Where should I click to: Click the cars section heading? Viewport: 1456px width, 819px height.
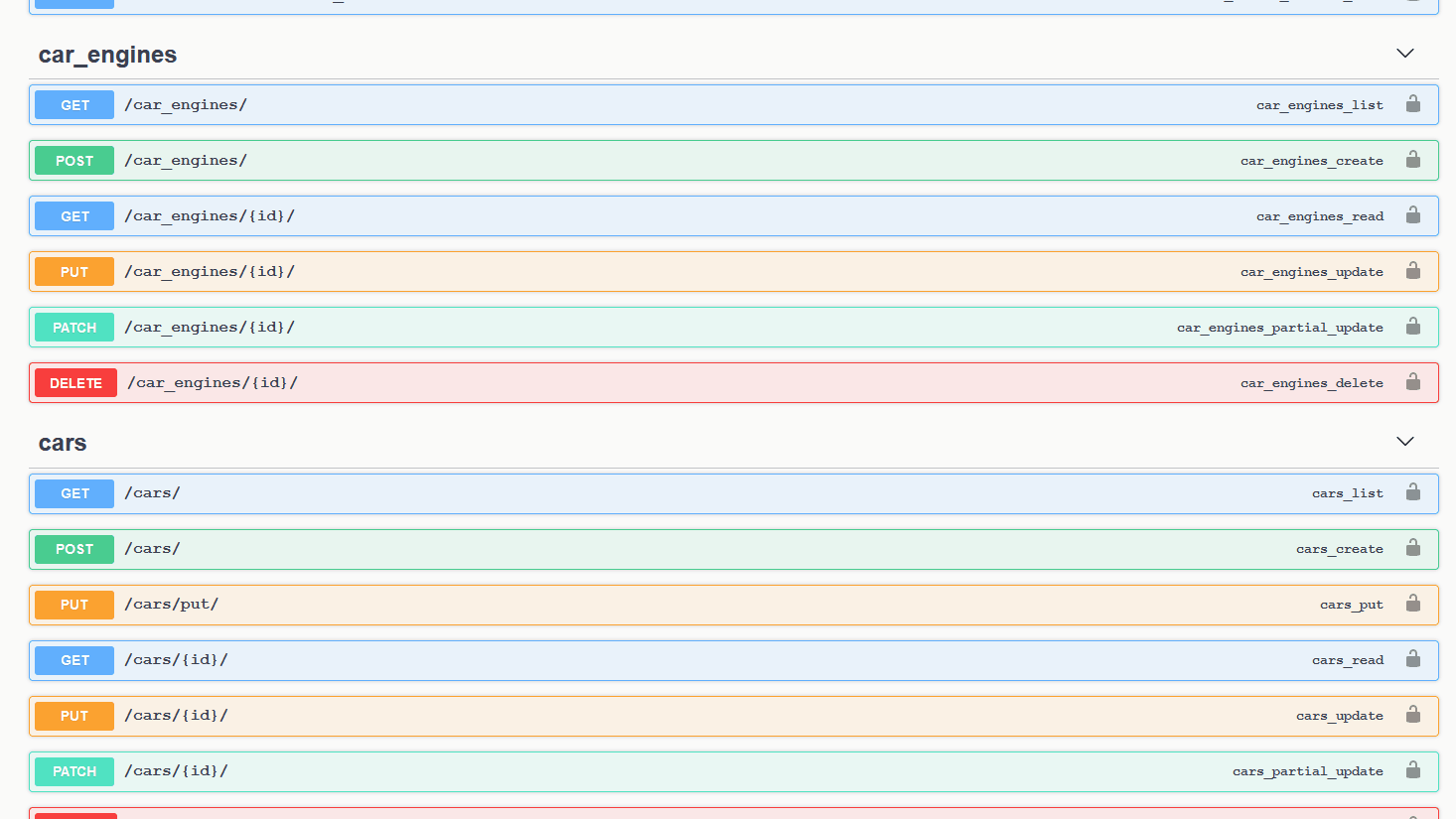tap(63, 443)
